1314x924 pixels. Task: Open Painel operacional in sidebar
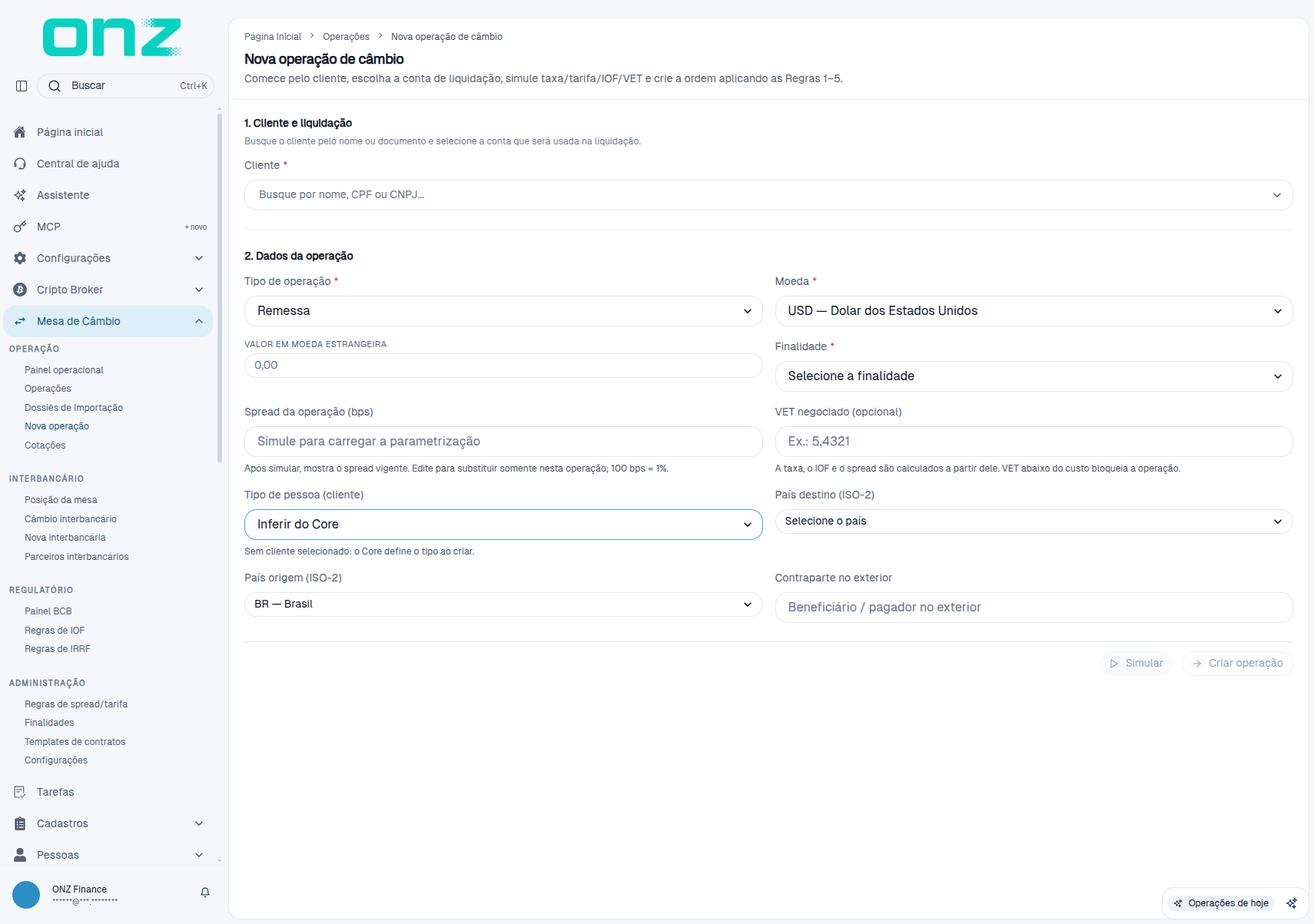tap(64, 370)
